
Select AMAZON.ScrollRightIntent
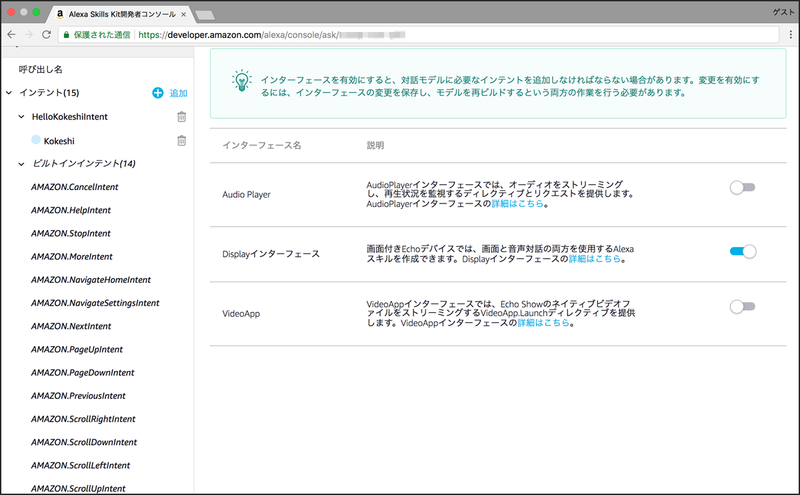83,419
